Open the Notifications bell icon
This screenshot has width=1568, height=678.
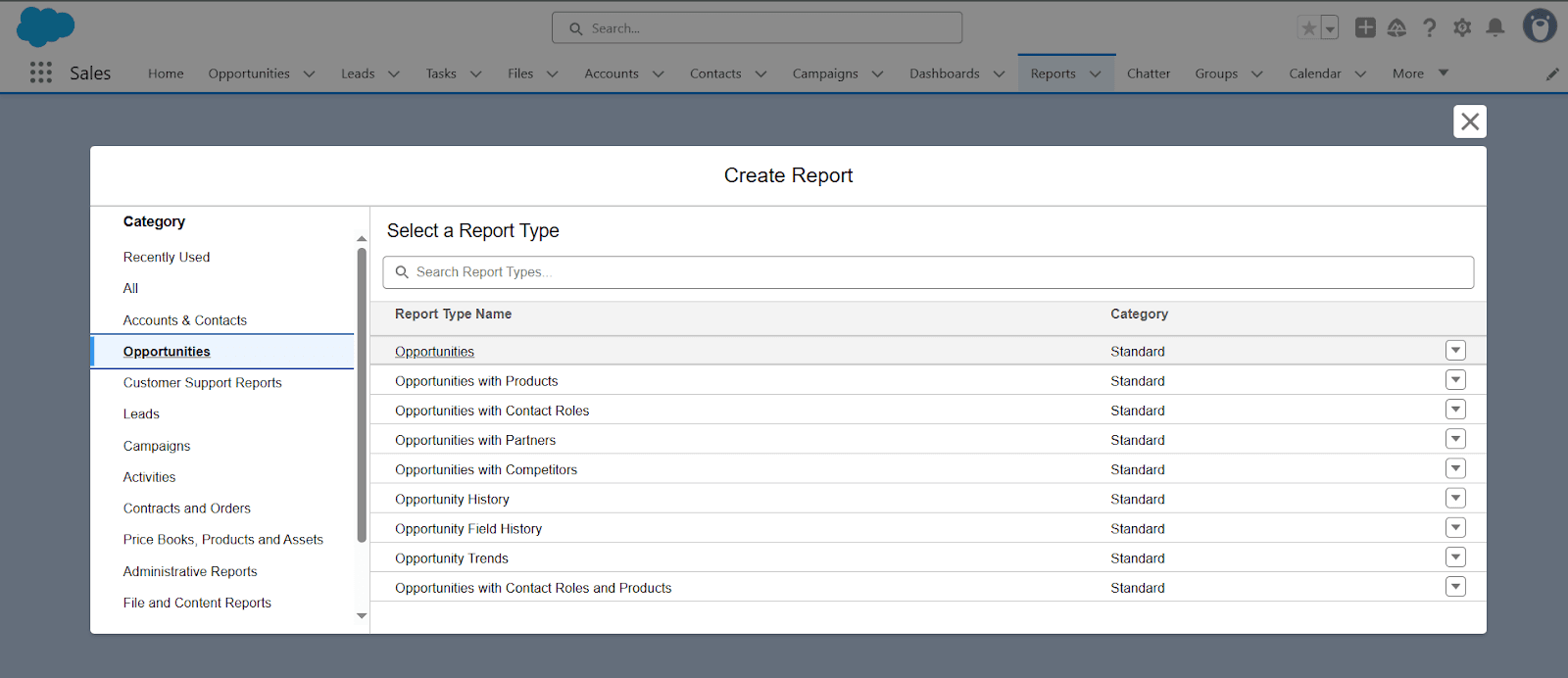pyautogui.click(x=1495, y=27)
